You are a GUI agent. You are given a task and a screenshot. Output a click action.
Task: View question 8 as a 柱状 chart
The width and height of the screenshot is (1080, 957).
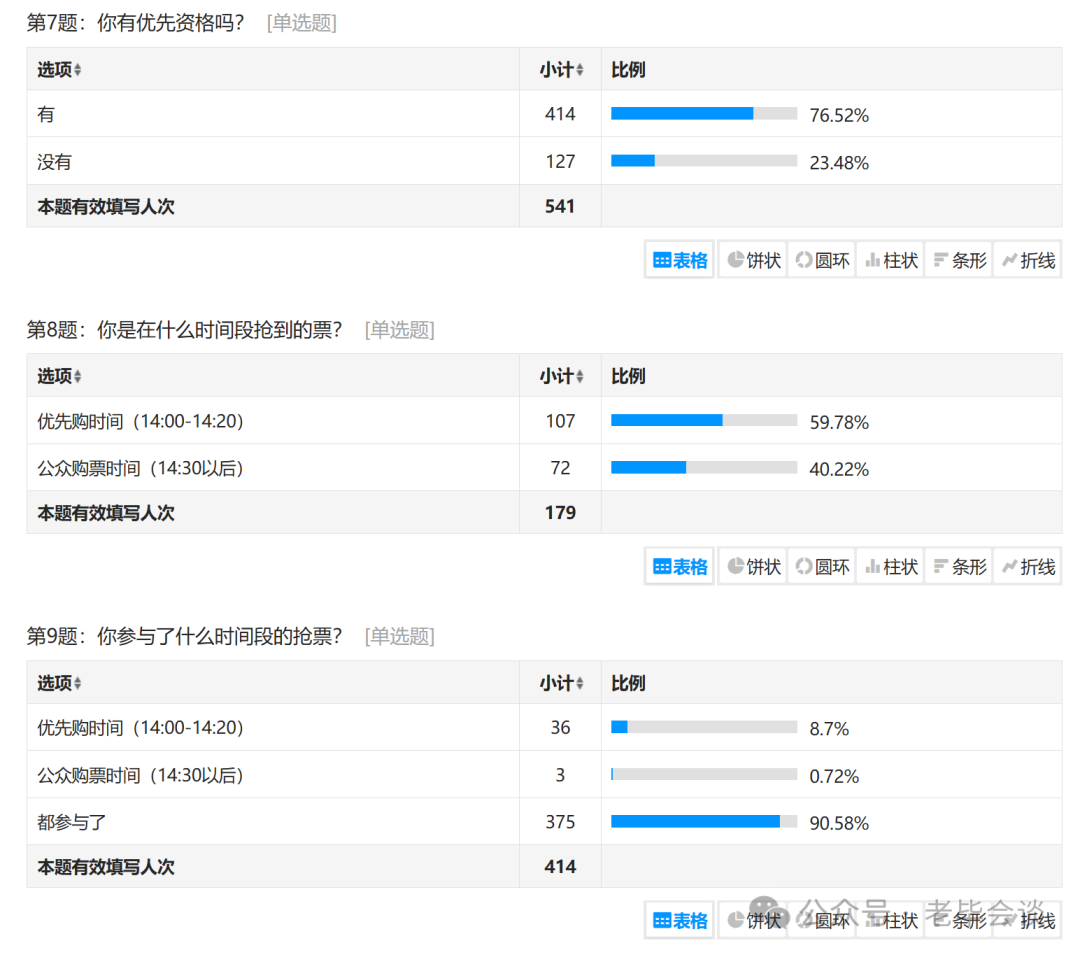[x=891, y=566]
